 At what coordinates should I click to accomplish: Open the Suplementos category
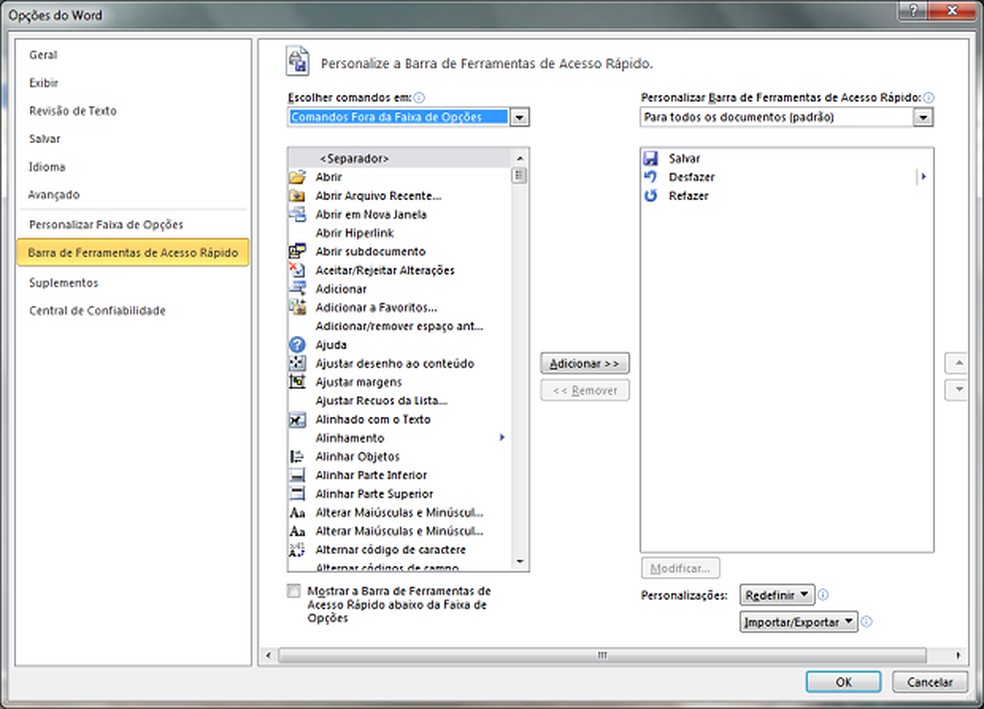click(x=63, y=283)
